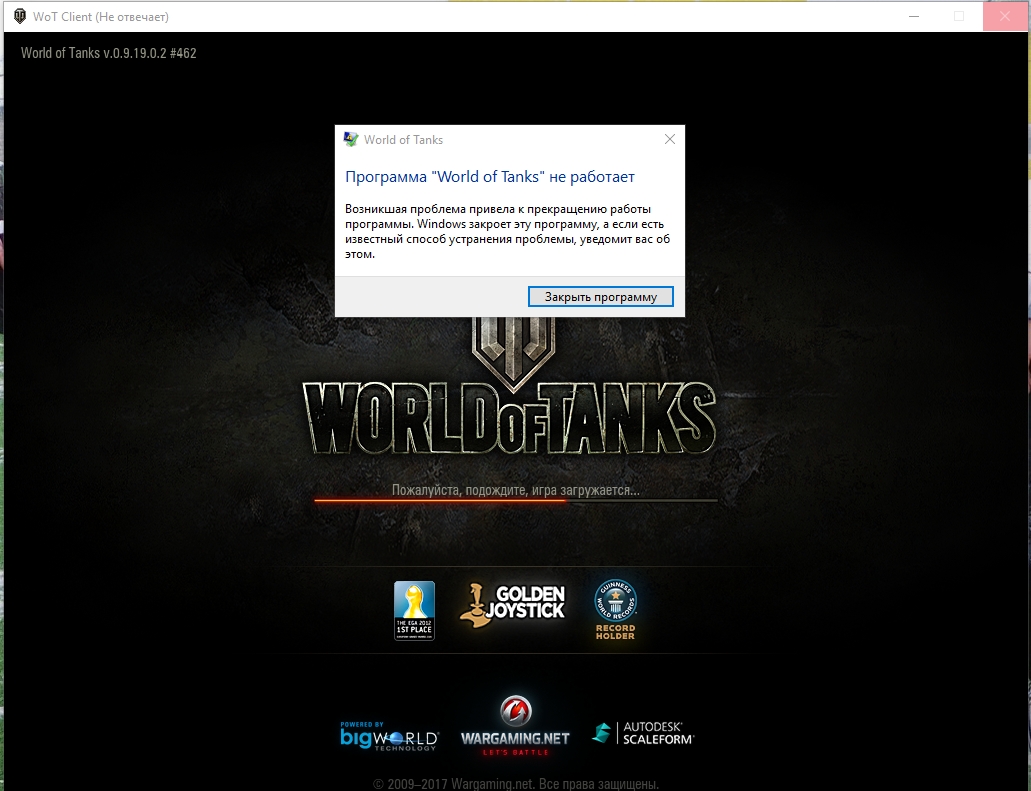
Task: Click the Autodesk Scaleform logo
Action: tap(643, 732)
